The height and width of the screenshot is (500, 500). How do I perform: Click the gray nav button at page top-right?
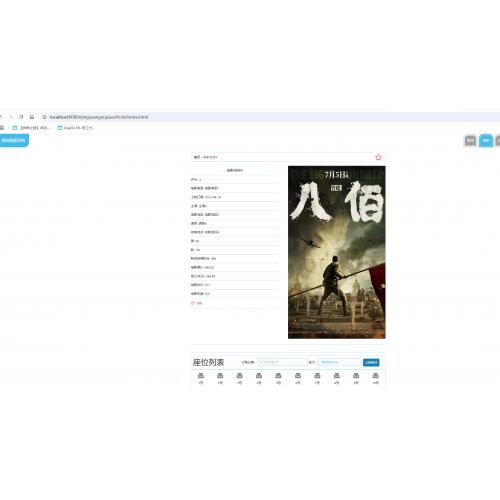[x=470, y=141]
